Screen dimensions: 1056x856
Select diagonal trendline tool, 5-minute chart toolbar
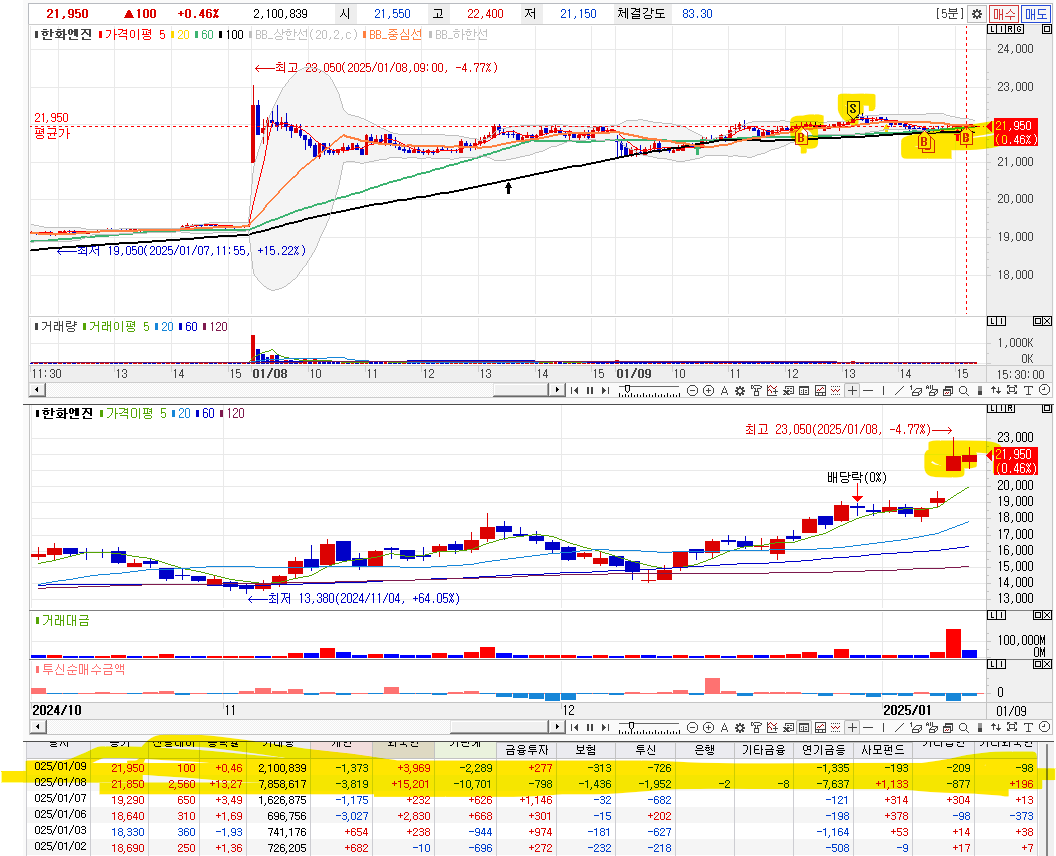tap(900, 391)
